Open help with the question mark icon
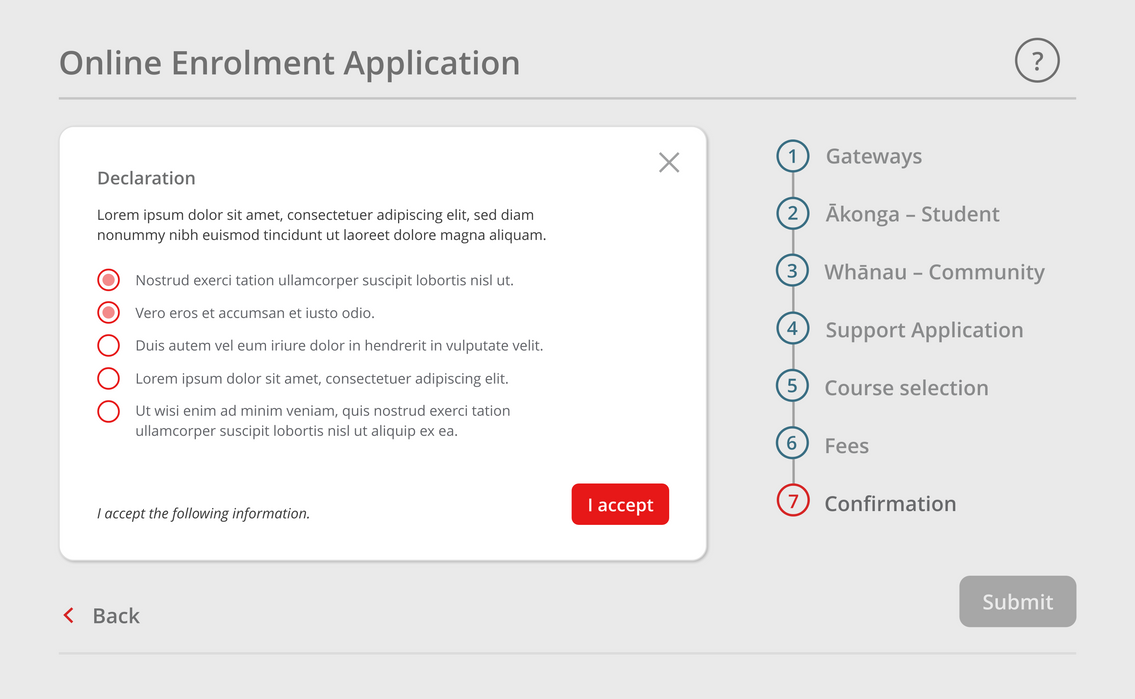 1037,61
